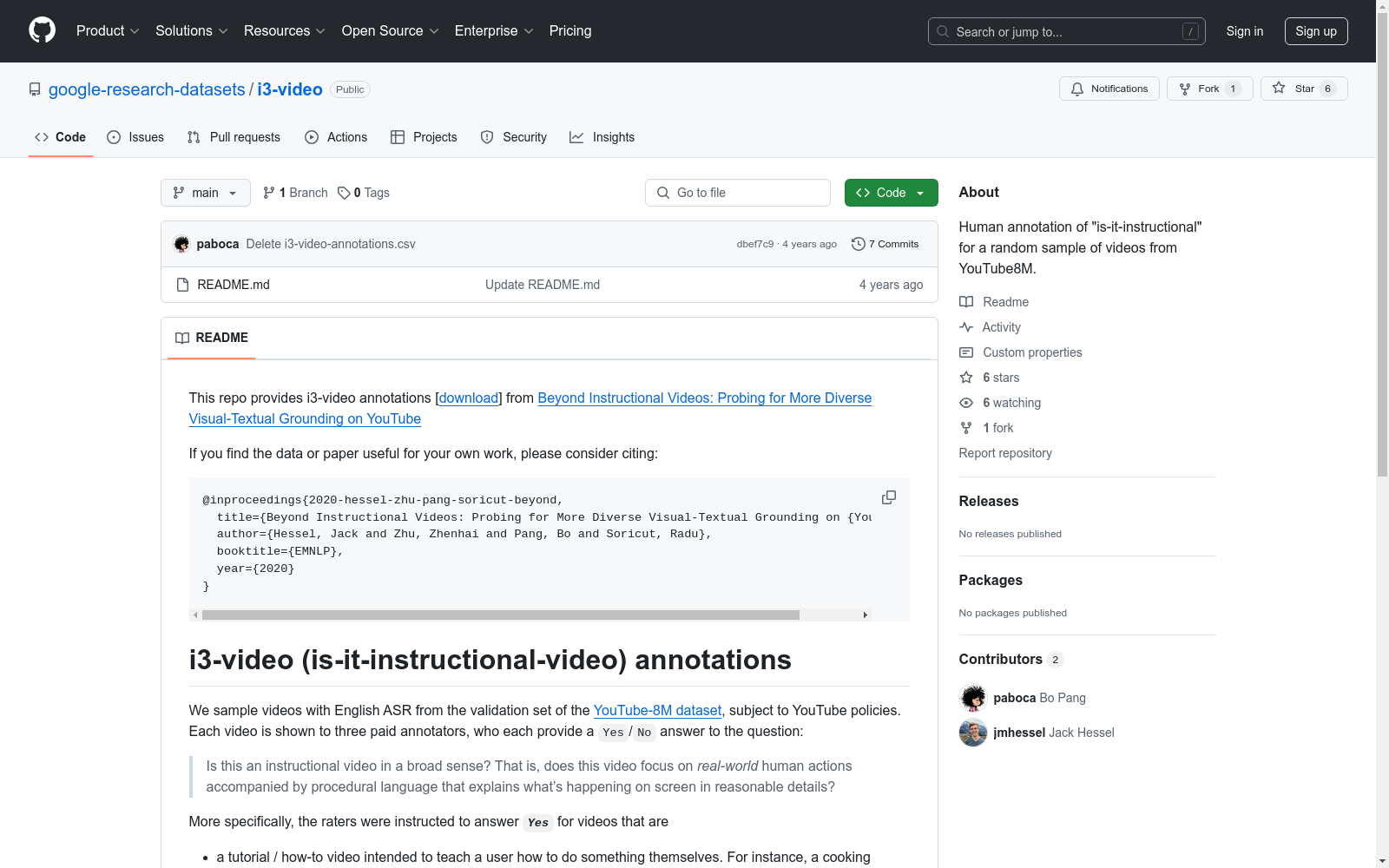Screen dimensions: 1389x868
Task: Click the Contributors heading link
Action: (x=1010, y=659)
